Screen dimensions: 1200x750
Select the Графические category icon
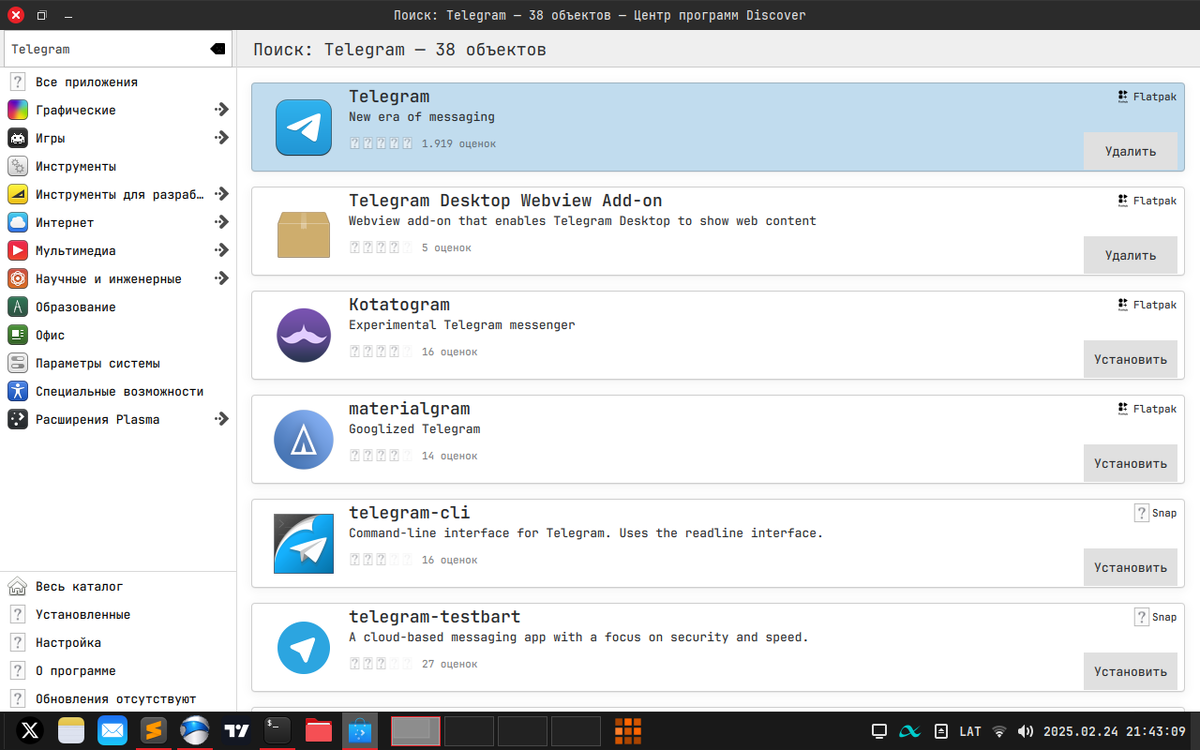click(18, 110)
